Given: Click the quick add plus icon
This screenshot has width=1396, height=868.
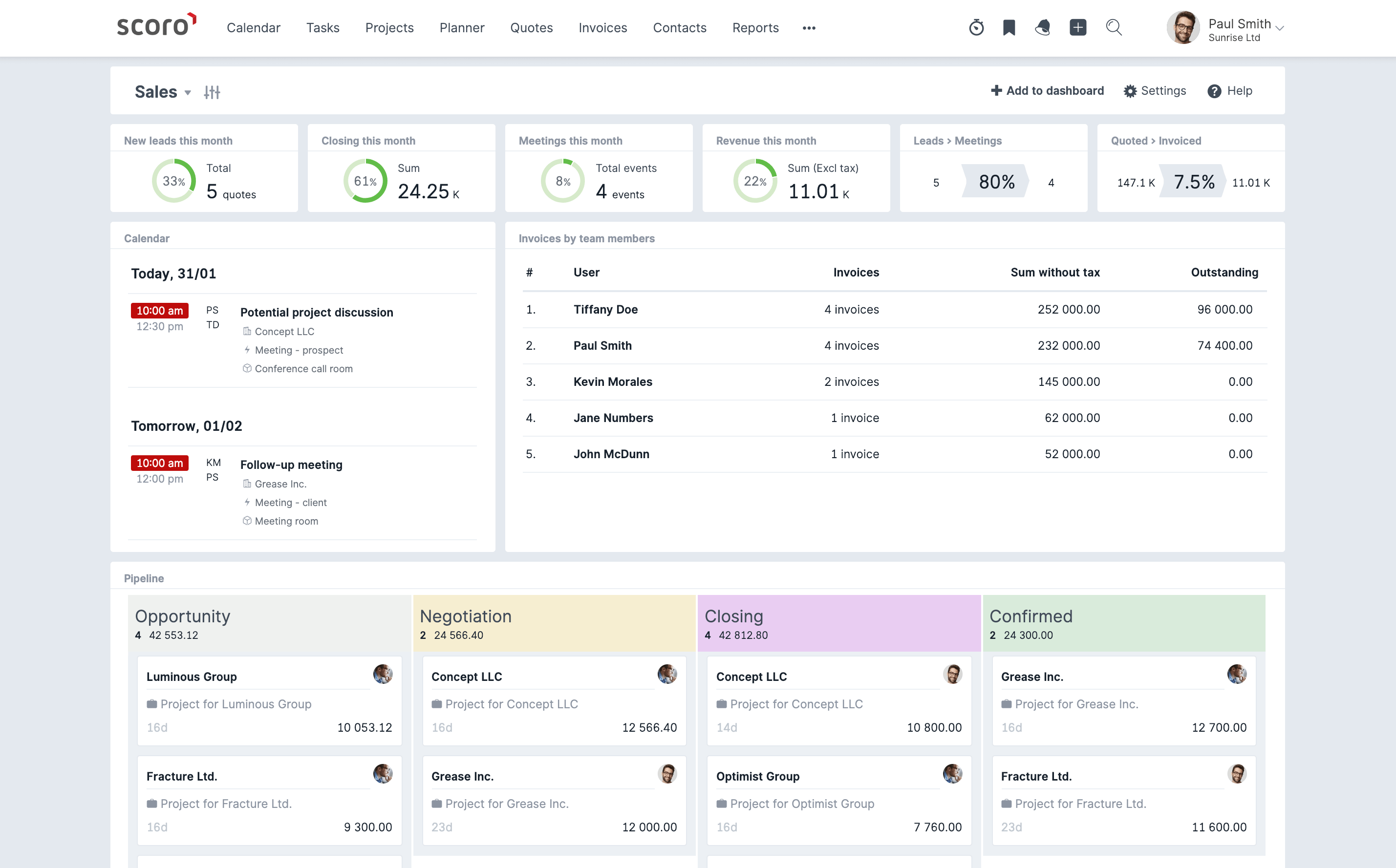Looking at the screenshot, I should 1078,27.
